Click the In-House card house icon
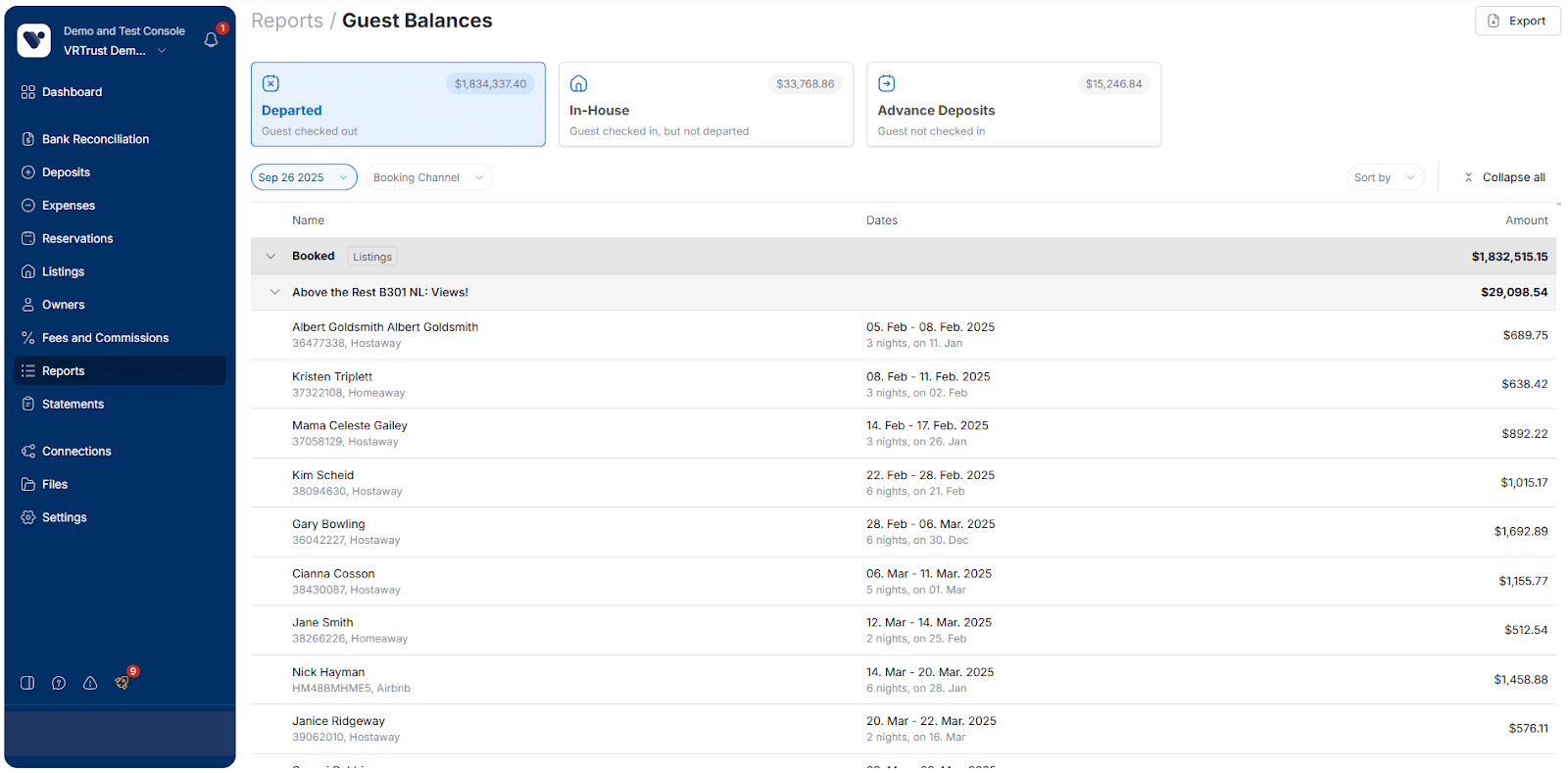This screenshot has height=773, width=1568. tap(578, 84)
